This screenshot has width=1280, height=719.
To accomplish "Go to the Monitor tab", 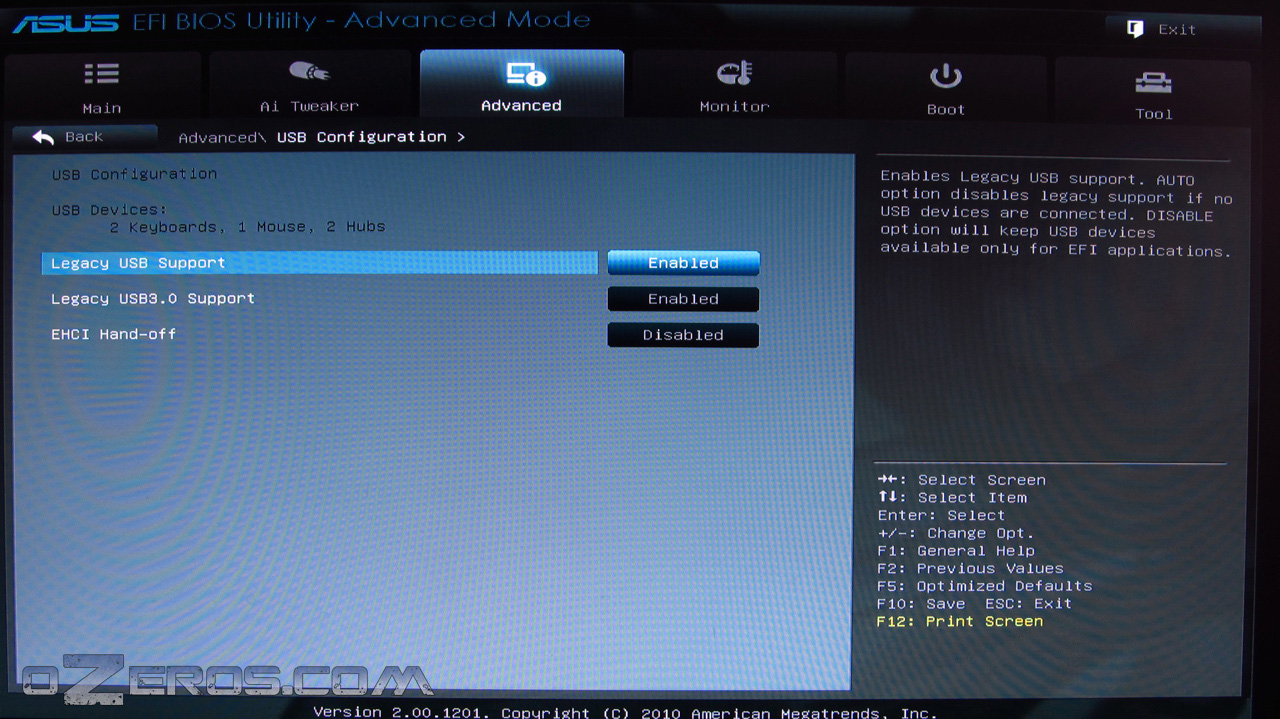I will 735,86.
